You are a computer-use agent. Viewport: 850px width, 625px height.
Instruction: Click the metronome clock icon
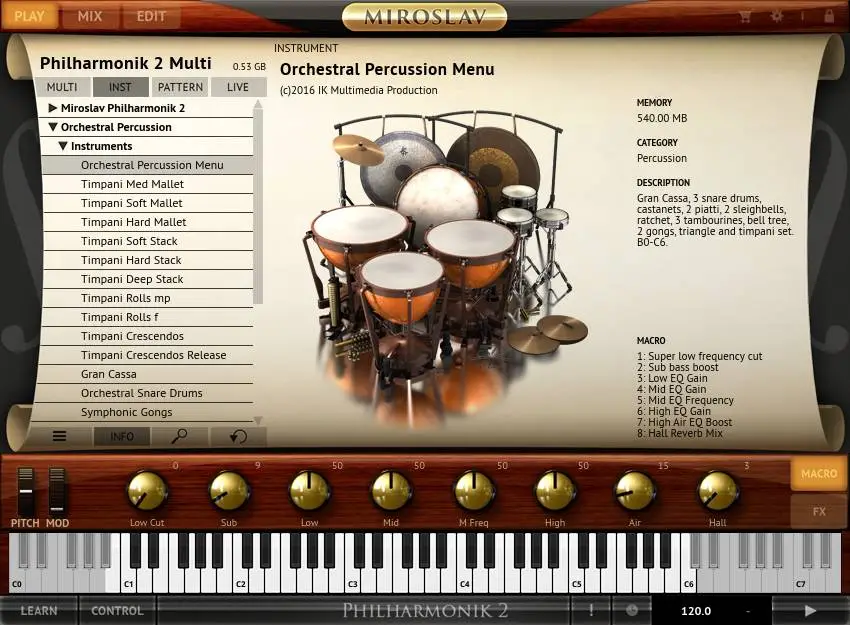[632, 610]
